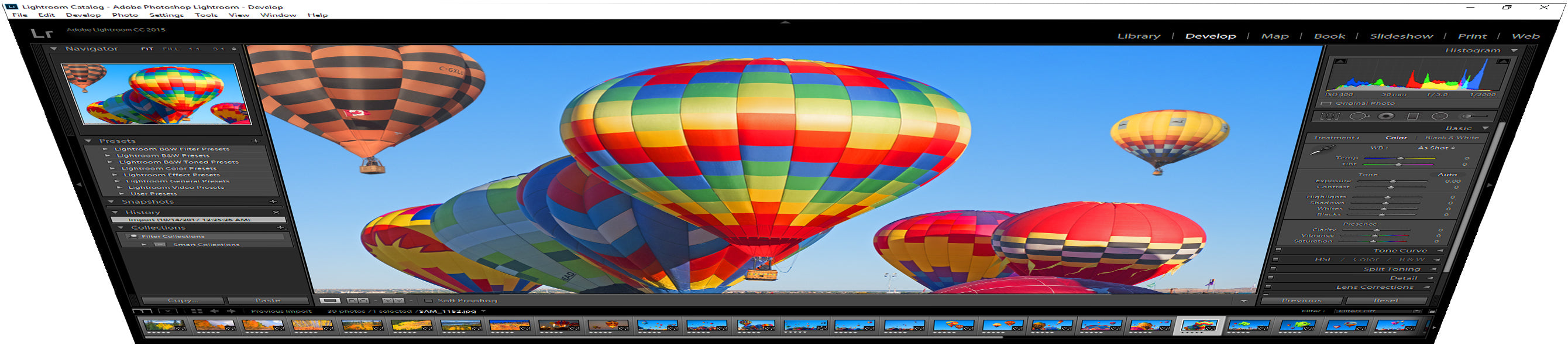Viewport: 1568px width, 345px height.
Task: Open the WB As Shot dropdown
Action: pos(1436,148)
